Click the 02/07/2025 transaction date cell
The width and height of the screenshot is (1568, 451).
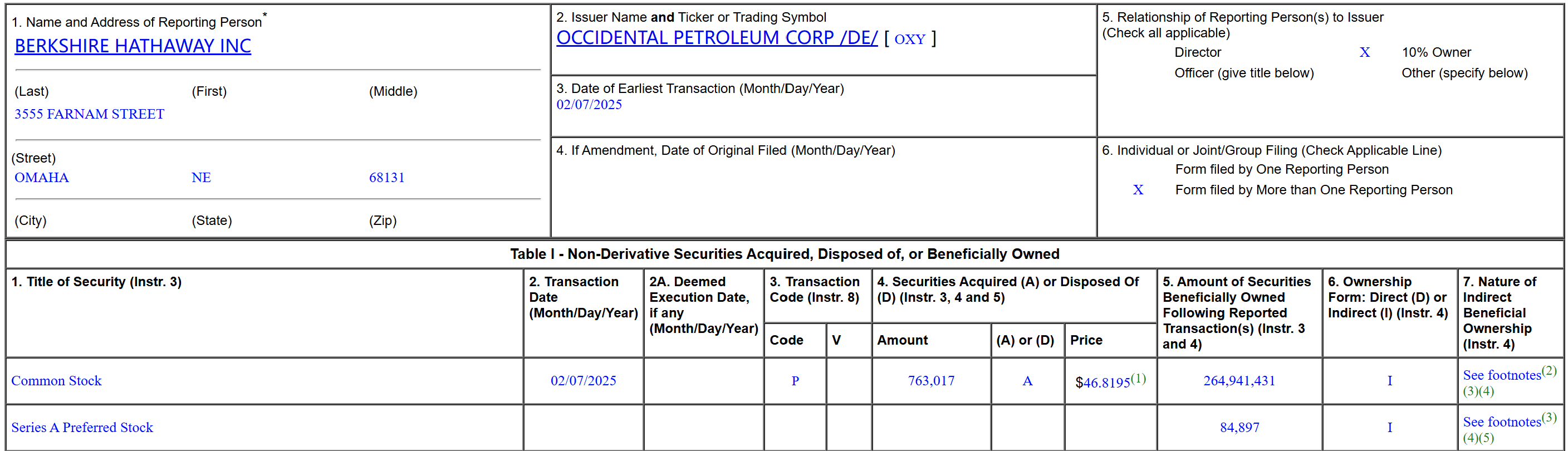(583, 381)
